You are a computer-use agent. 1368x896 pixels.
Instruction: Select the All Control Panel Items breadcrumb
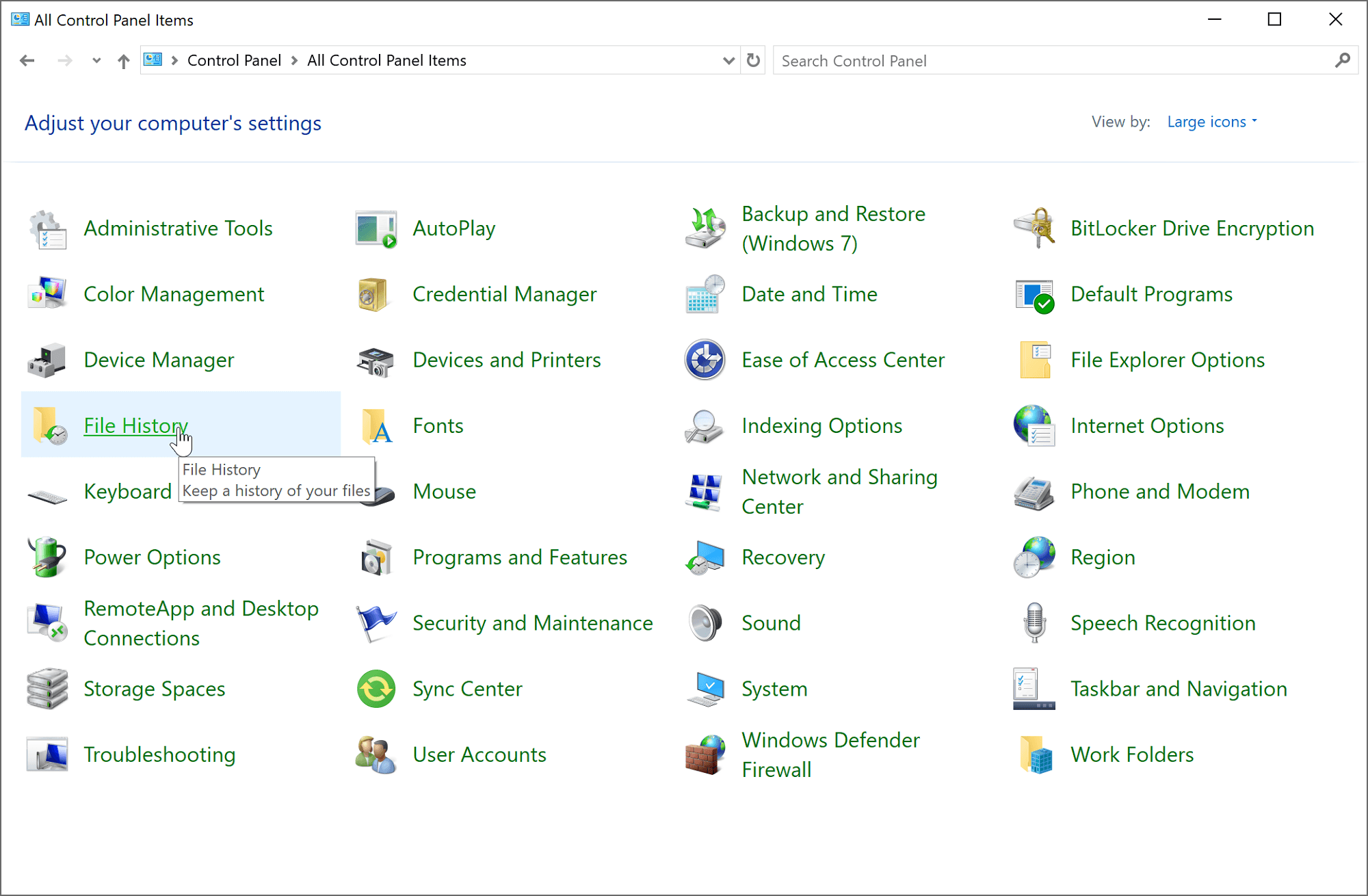pyautogui.click(x=386, y=61)
